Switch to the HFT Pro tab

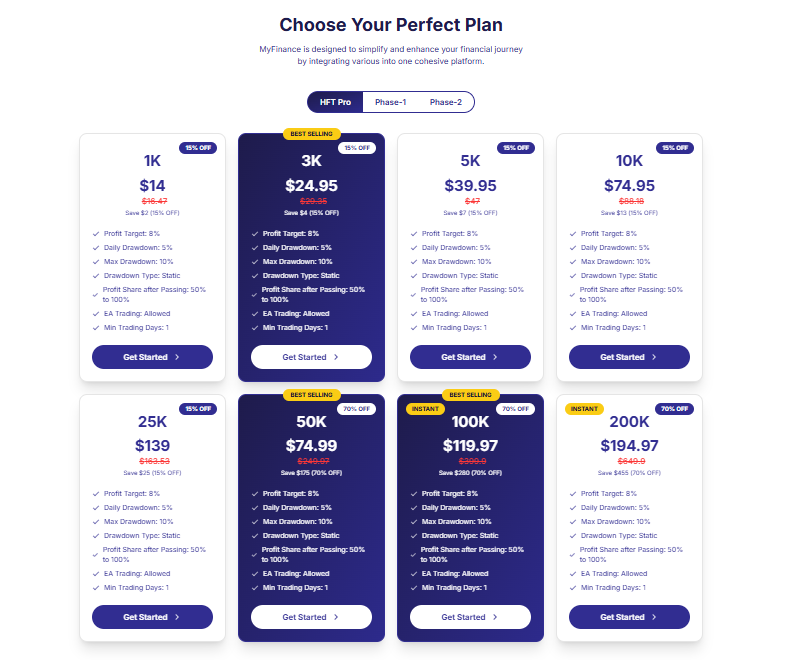click(335, 102)
